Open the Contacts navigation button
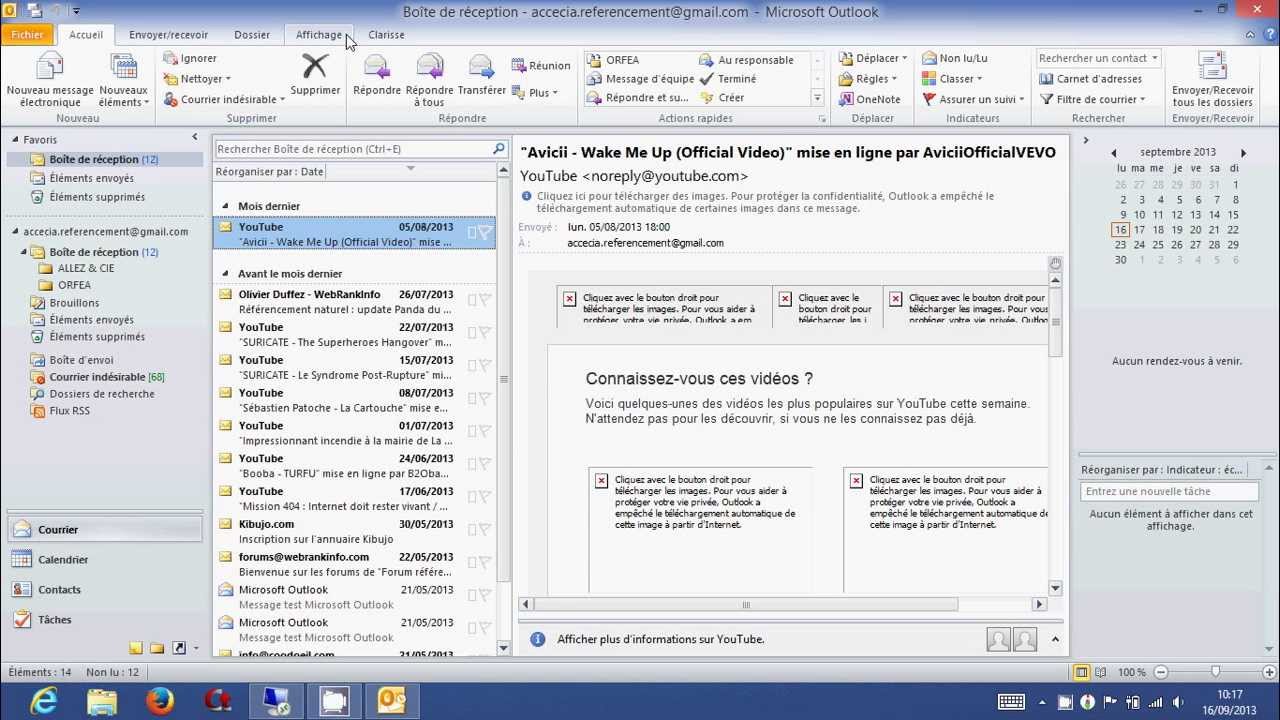1280x720 pixels. (105, 590)
